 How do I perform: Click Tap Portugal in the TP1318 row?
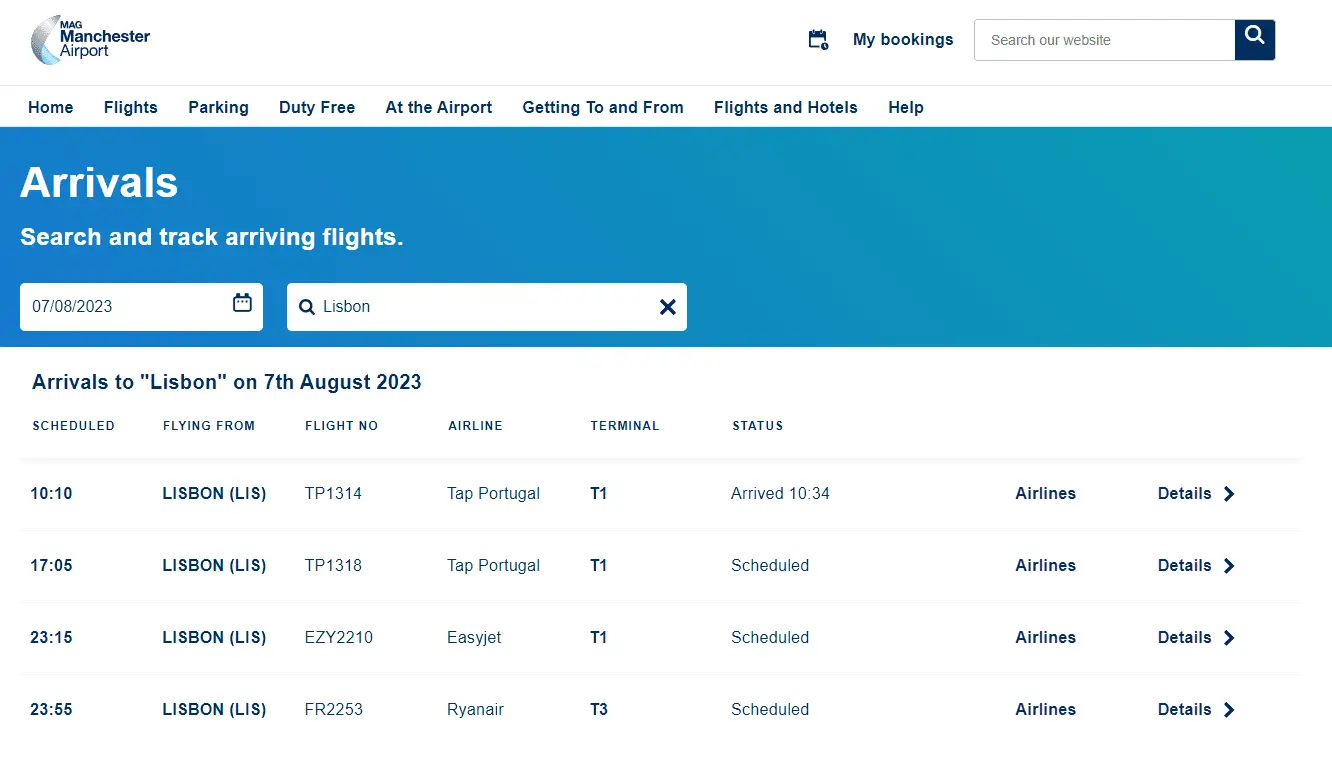pos(493,566)
